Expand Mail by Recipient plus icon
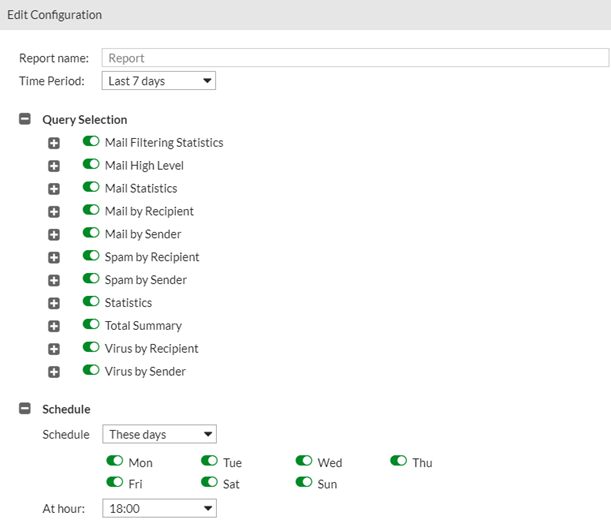The height and width of the screenshot is (531, 611). tap(54, 212)
